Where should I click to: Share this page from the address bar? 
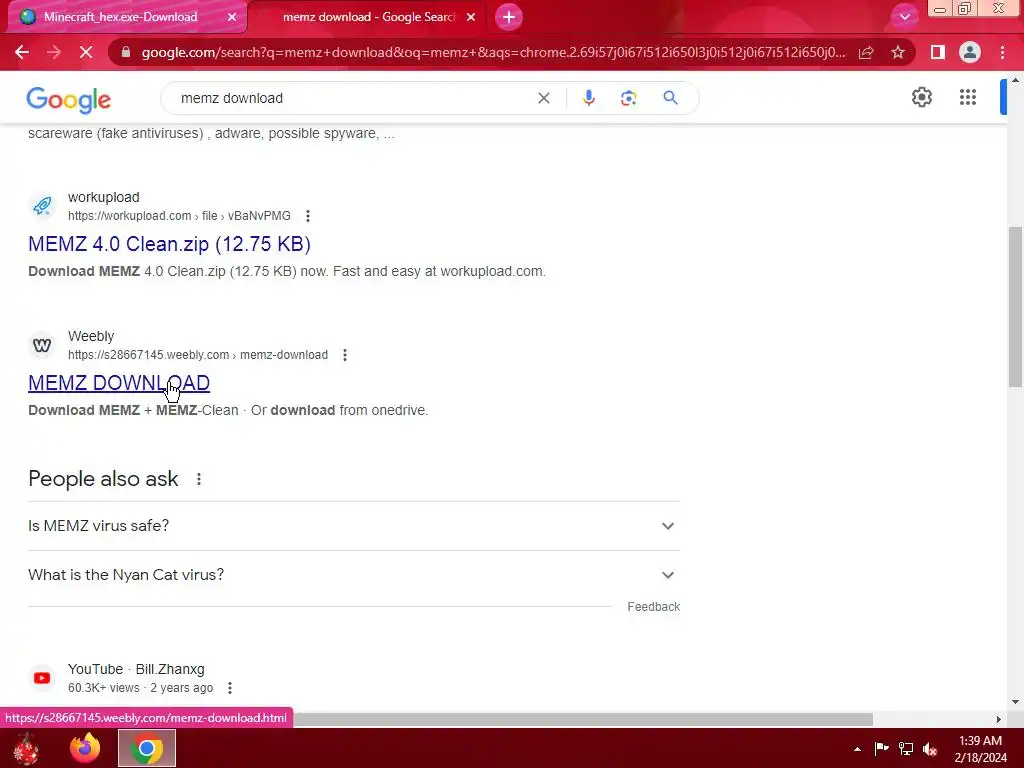pos(866,52)
